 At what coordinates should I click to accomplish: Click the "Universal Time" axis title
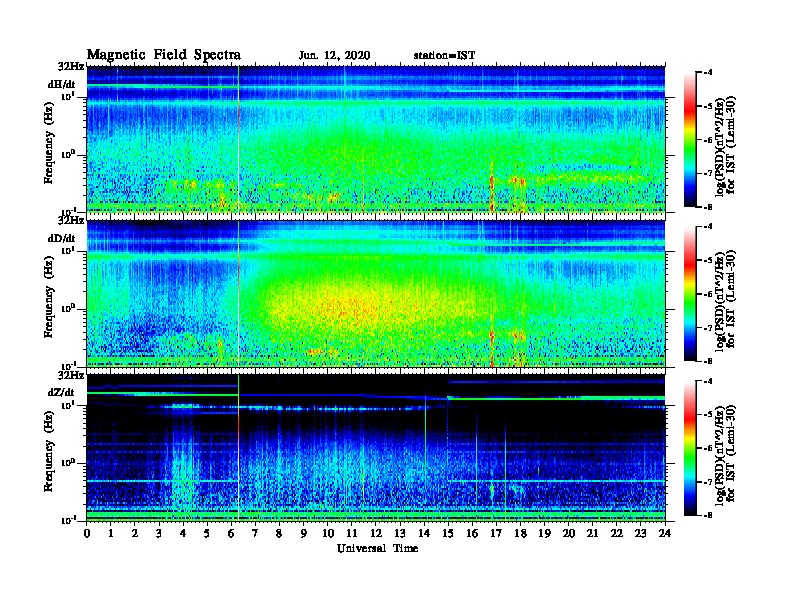(x=377, y=548)
